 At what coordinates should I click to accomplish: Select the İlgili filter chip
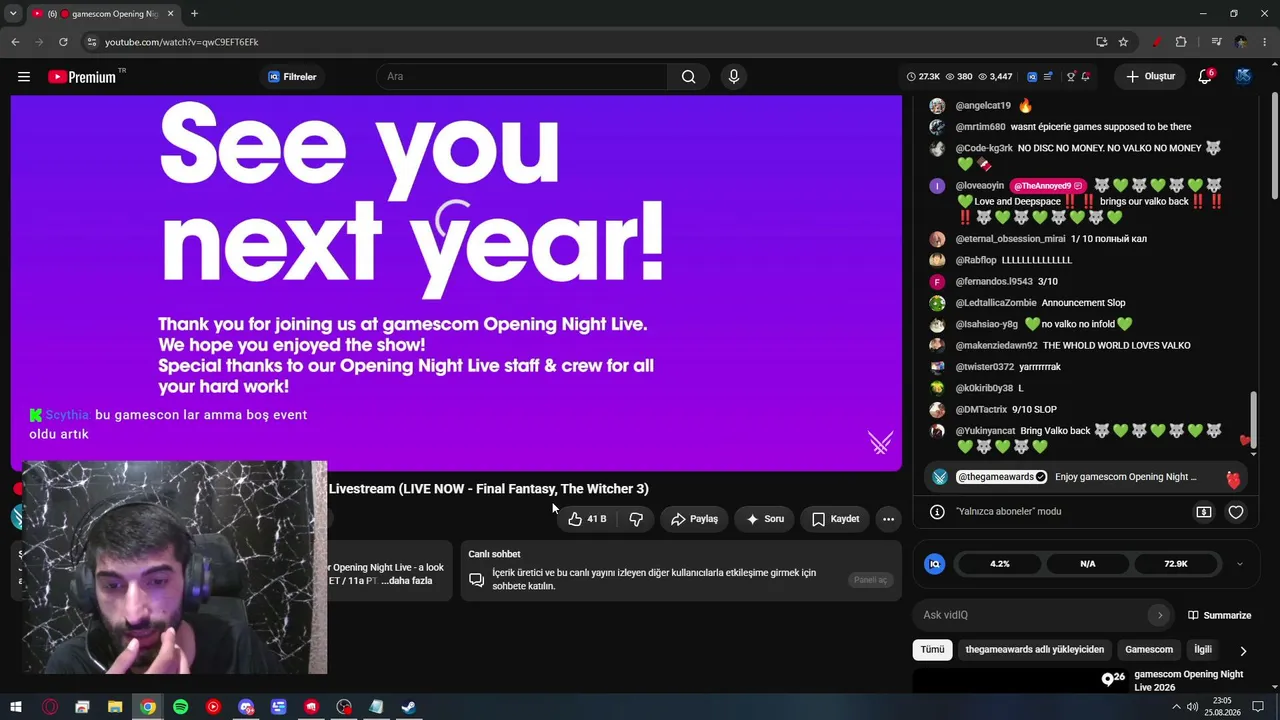tap(1203, 650)
